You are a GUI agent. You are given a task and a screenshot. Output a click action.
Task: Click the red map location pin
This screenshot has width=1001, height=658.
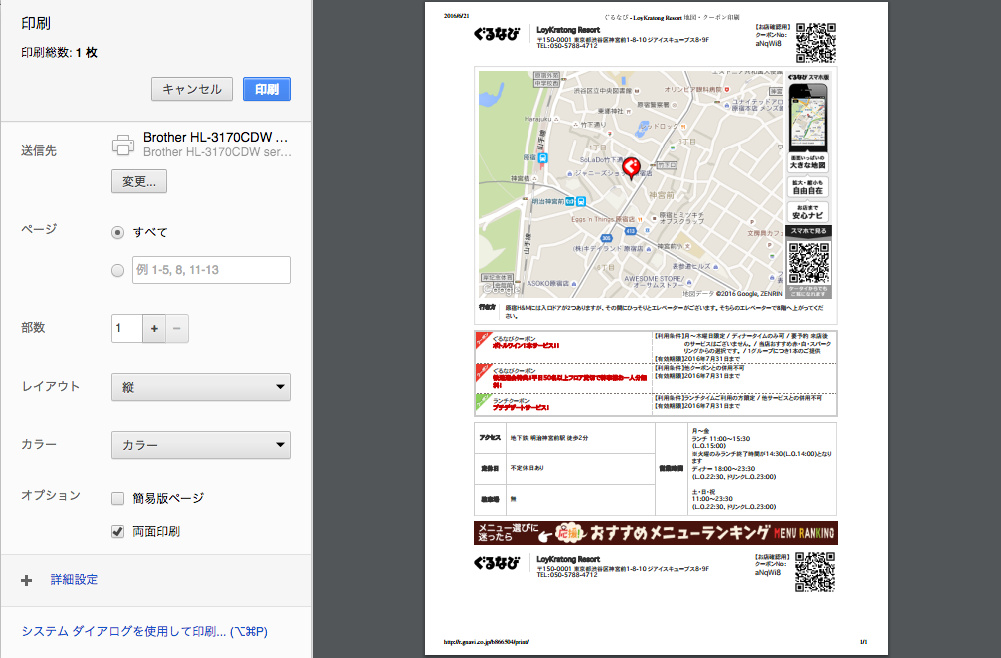point(631,169)
